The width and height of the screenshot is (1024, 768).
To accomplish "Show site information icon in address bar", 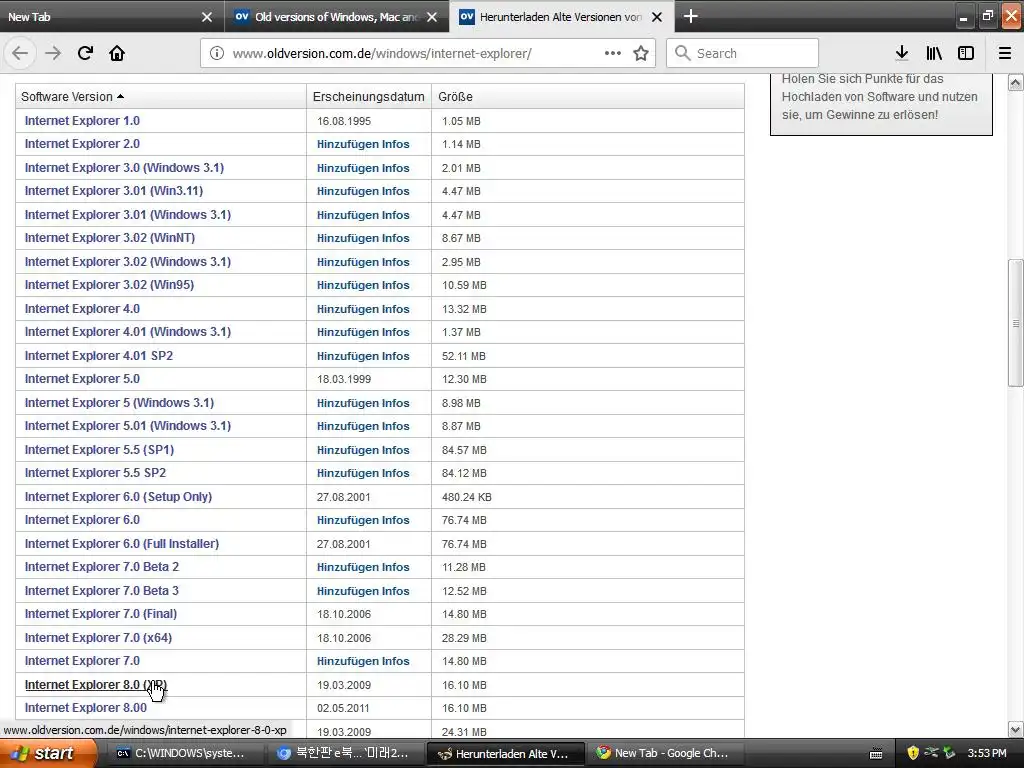I will coord(217,53).
